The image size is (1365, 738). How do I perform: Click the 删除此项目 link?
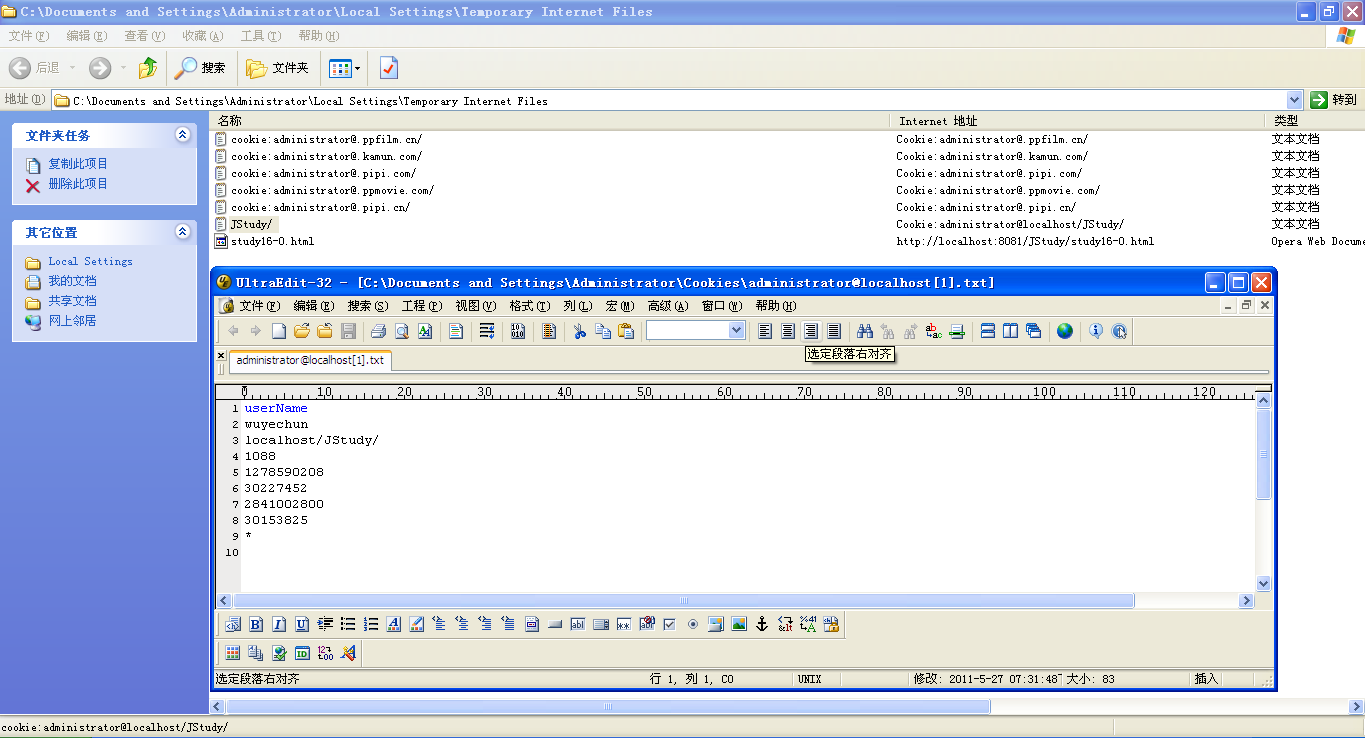78,184
